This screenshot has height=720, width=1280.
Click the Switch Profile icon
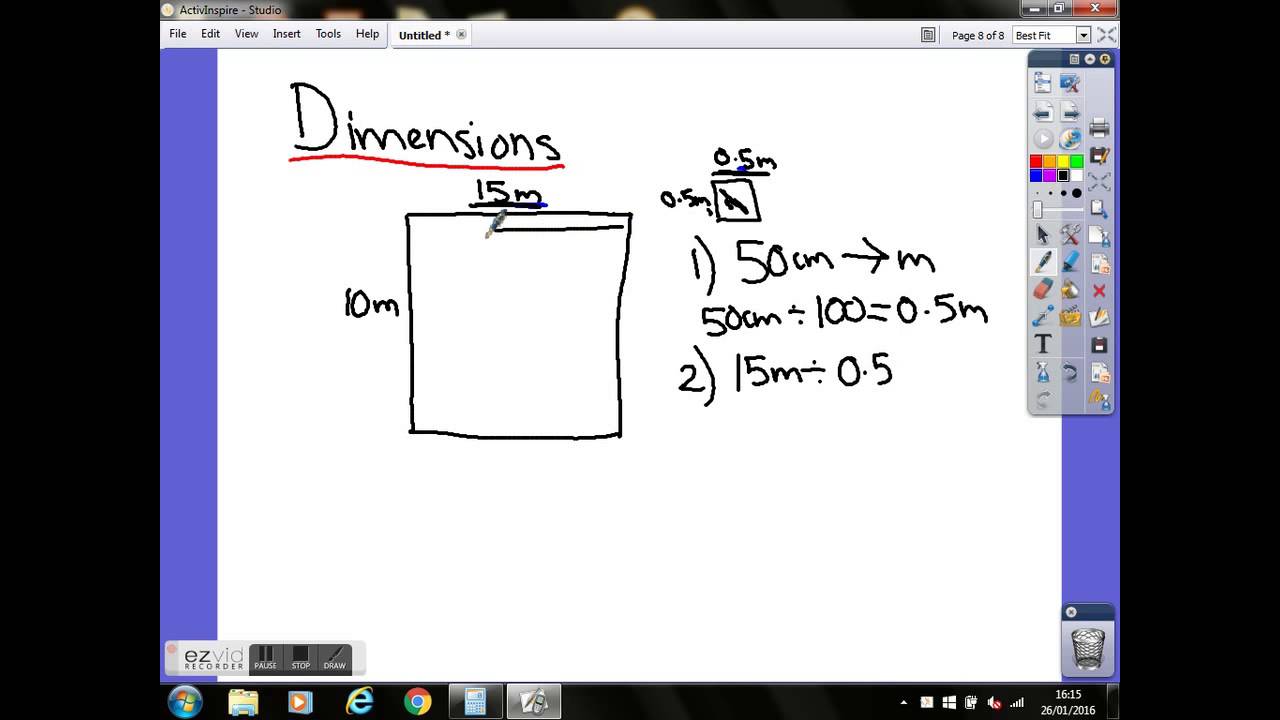pyautogui.click(x=1070, y=83)
